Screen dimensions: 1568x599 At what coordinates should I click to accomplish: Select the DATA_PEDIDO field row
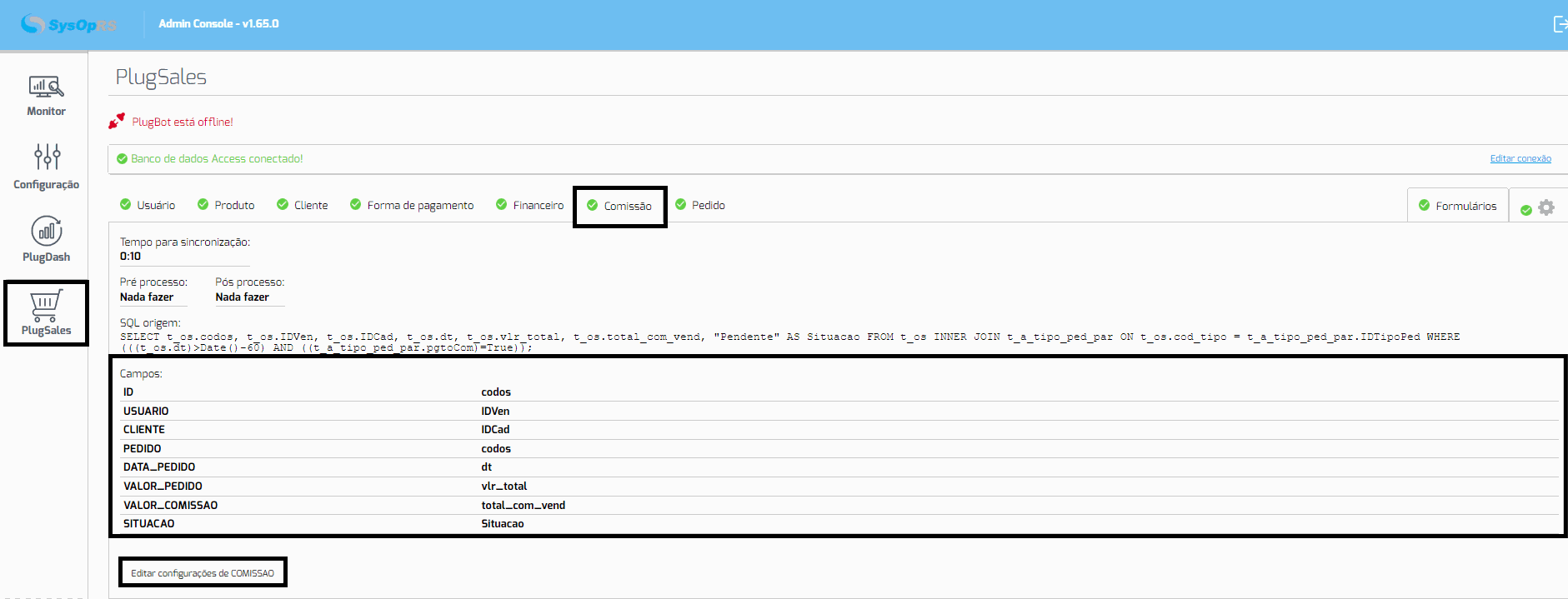(x=839, y=467)
